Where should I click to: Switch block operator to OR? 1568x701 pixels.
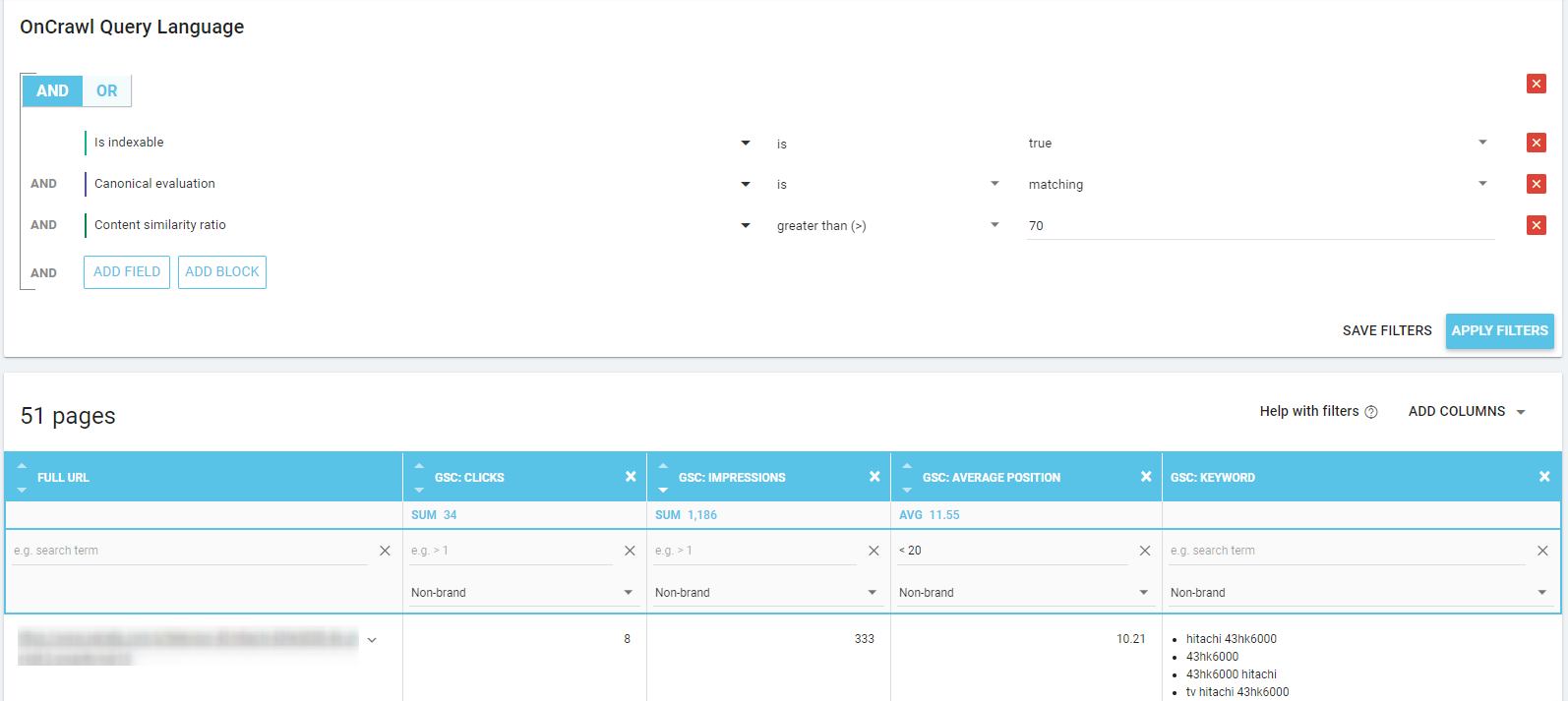(106, 90)
